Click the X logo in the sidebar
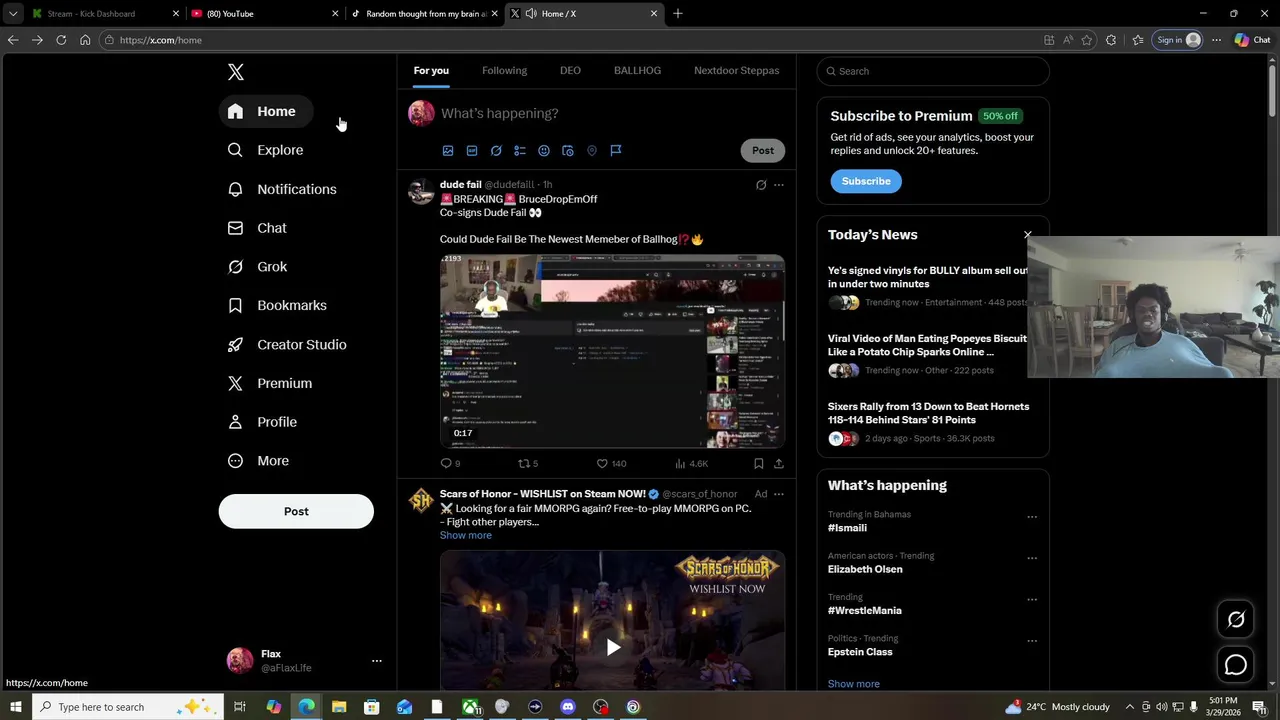This screenshot has height=720, width=1280. (236, 72)
